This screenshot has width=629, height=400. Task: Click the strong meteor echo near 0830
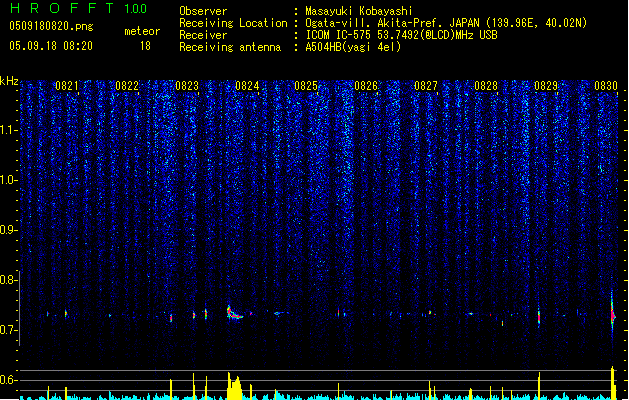(613, 313)
